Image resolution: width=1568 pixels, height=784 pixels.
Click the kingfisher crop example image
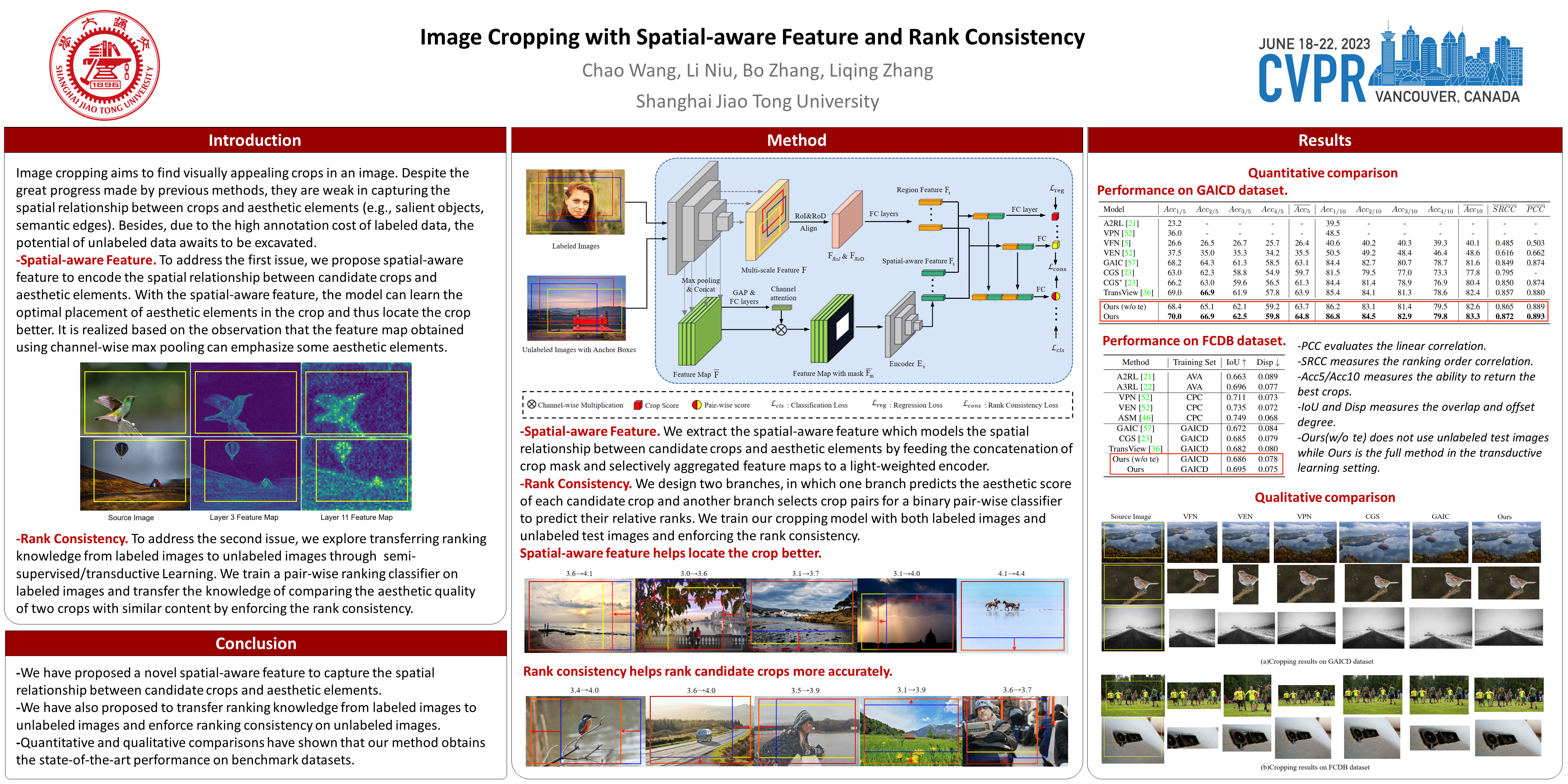coord(585,731)
